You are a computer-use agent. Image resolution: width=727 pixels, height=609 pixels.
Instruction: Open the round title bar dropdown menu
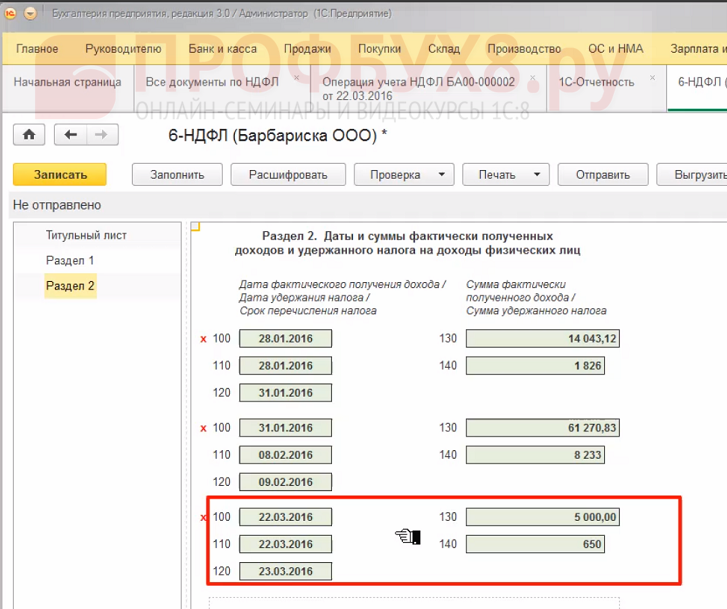29,13
